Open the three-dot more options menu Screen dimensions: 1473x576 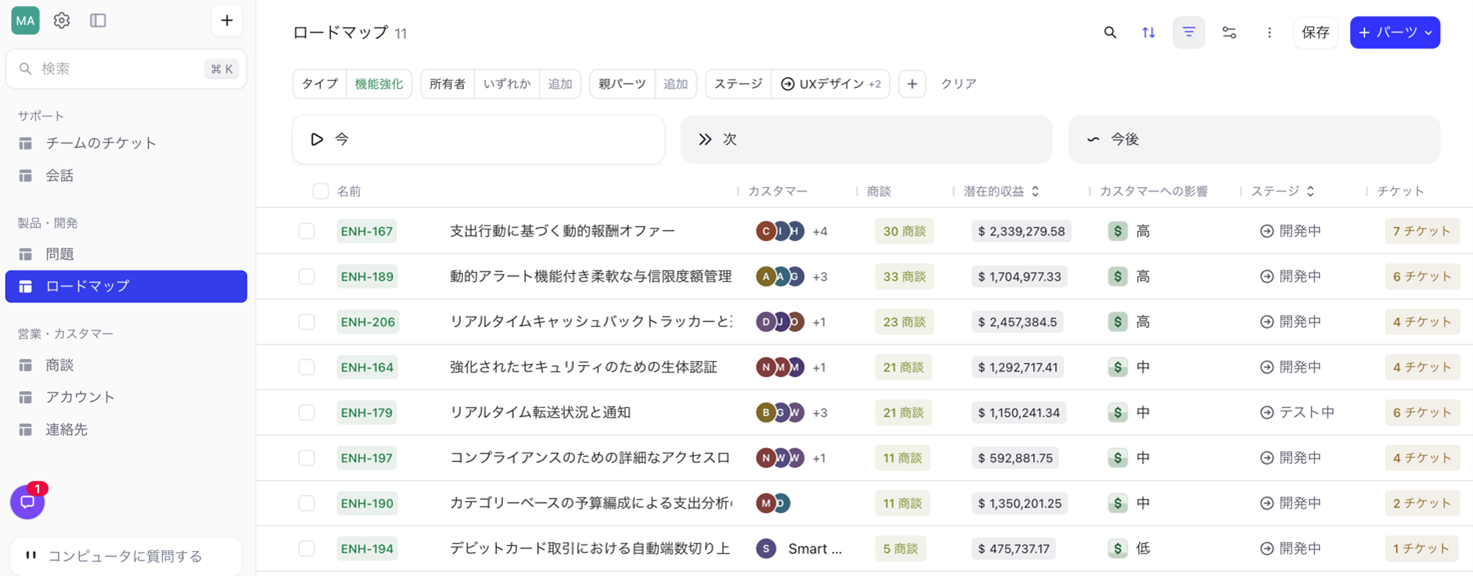[x=1269, y=33]
